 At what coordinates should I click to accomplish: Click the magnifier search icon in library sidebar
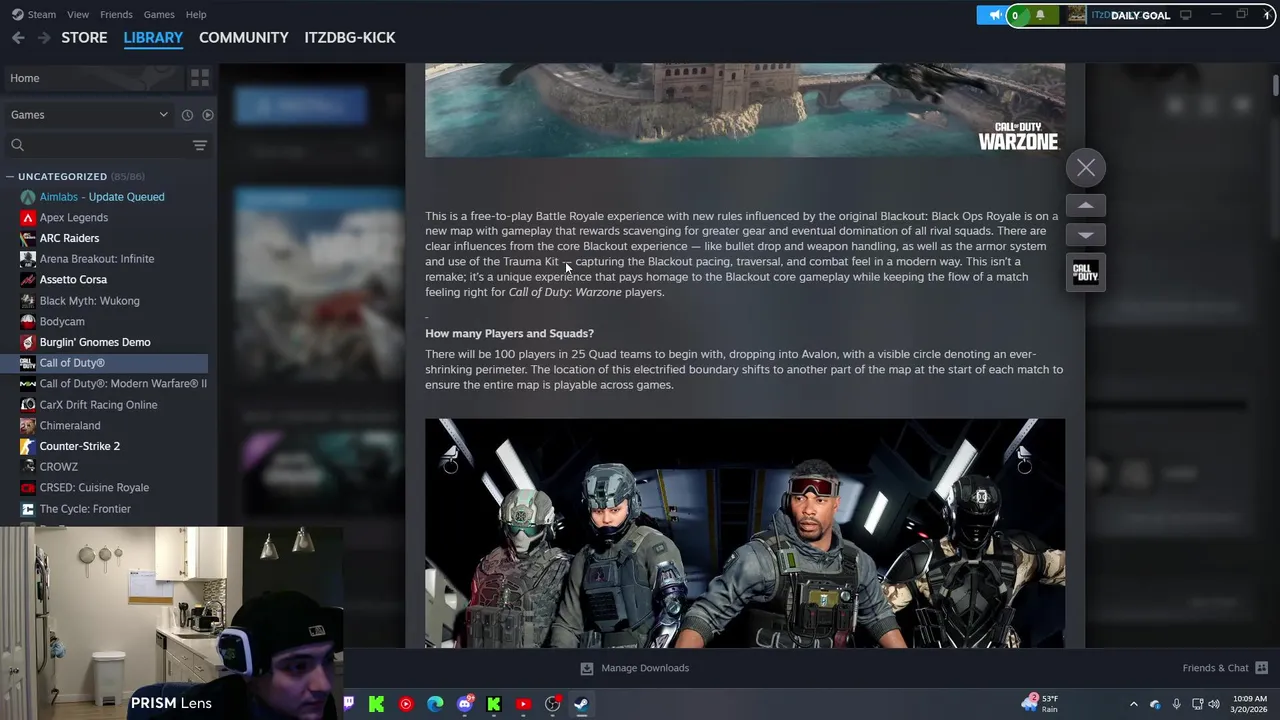tap(17, 146)
